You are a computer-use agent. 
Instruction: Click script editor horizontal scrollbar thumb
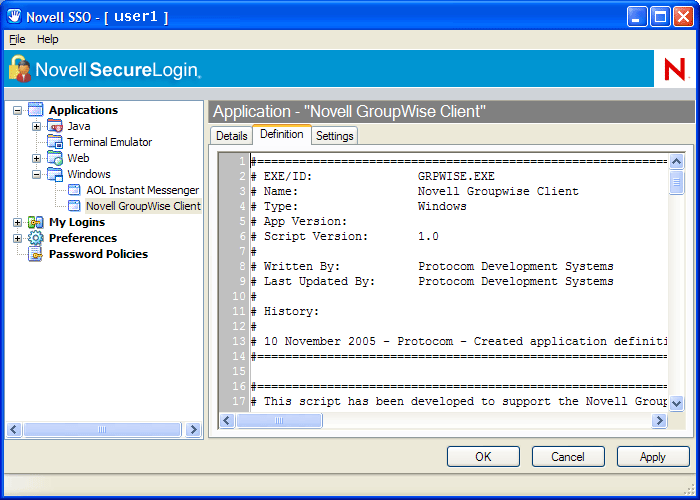[x=279, y=421]
